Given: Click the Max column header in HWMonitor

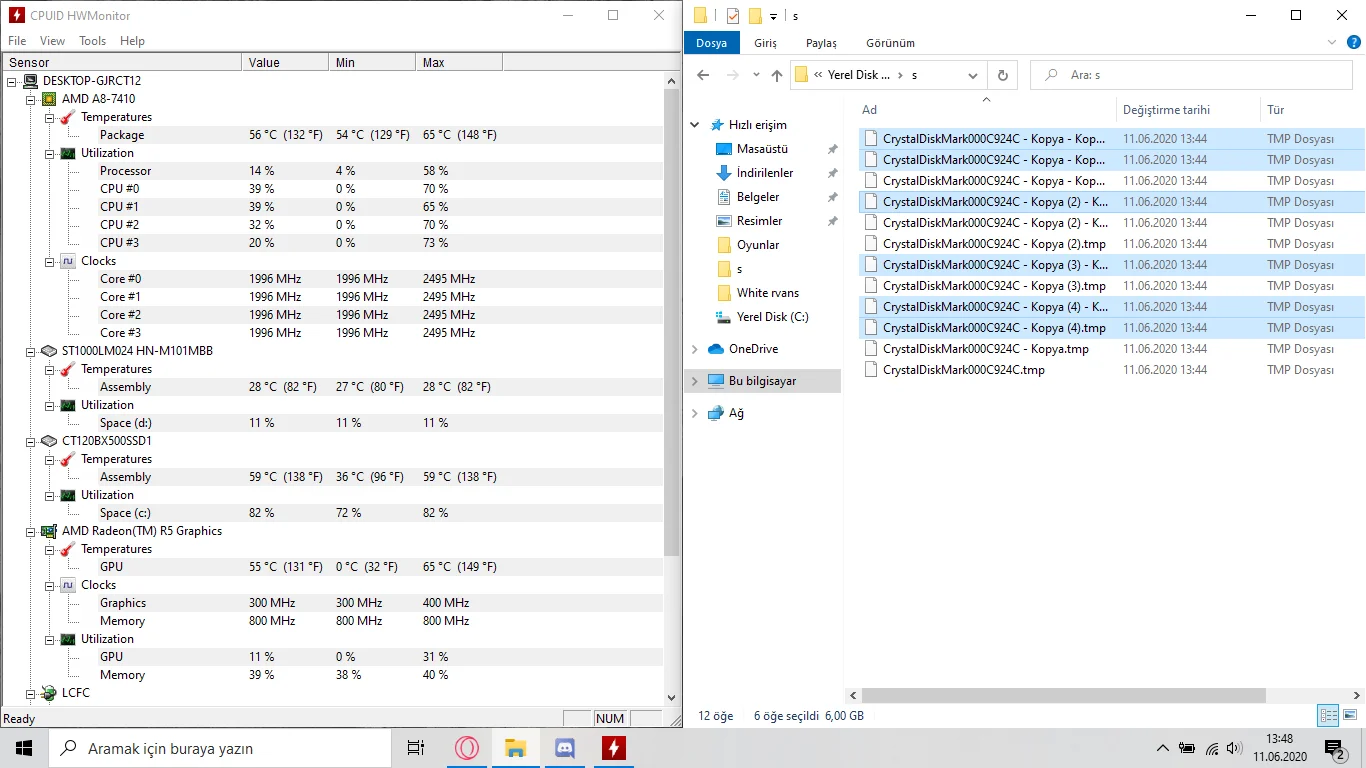Looking at the screenshot, I should (458, 62).
